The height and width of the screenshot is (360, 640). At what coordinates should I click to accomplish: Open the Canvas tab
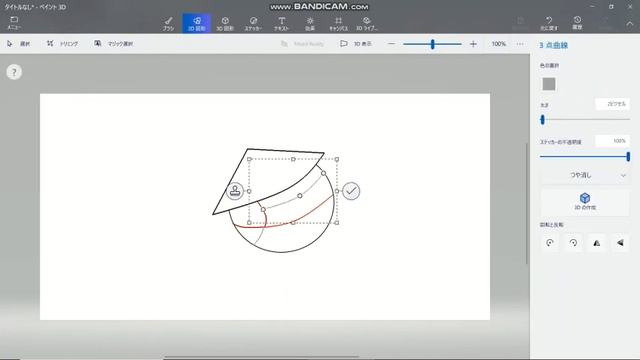[338, 24]
